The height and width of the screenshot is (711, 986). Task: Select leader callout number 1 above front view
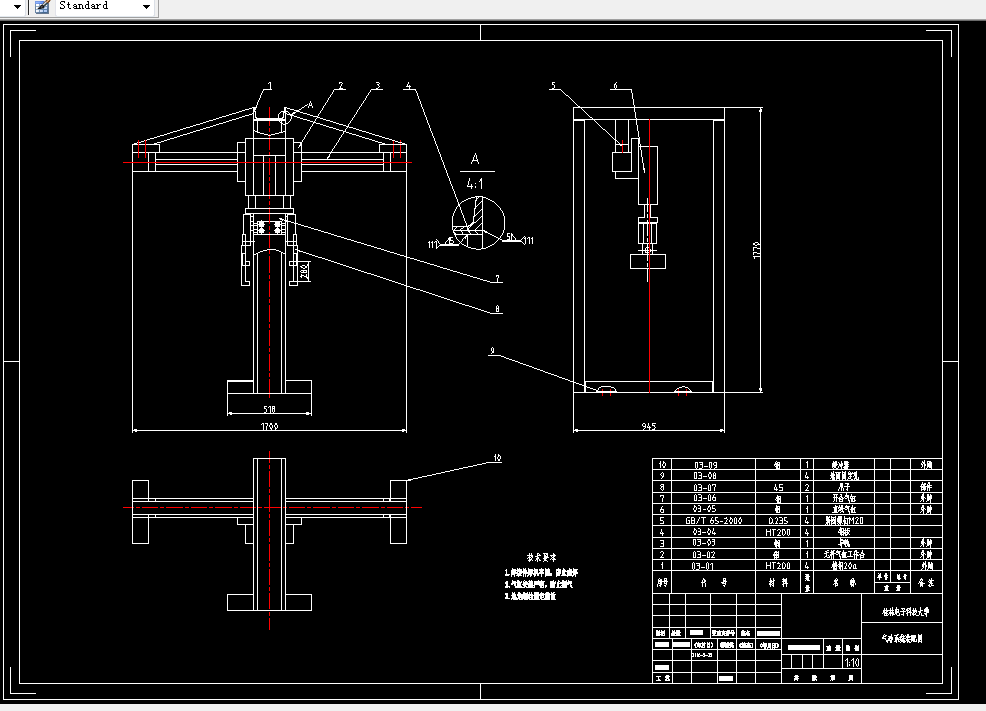click(270, 85)
